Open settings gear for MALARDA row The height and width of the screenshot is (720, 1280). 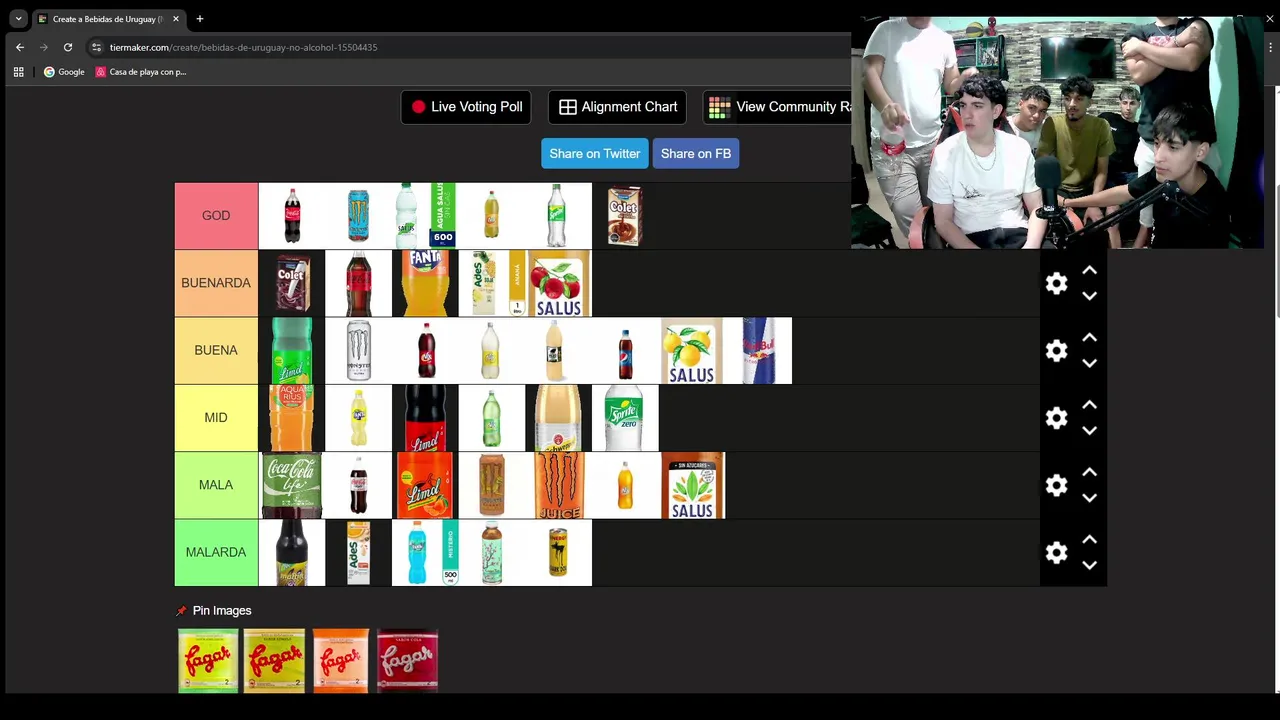tap(1056, 552)
